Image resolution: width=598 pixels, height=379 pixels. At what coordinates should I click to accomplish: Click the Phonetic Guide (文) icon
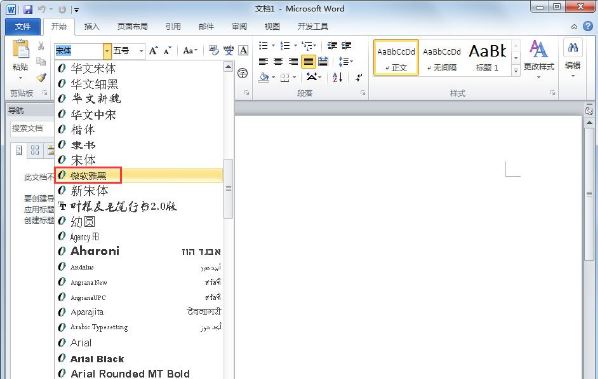(x=228, y=50)
